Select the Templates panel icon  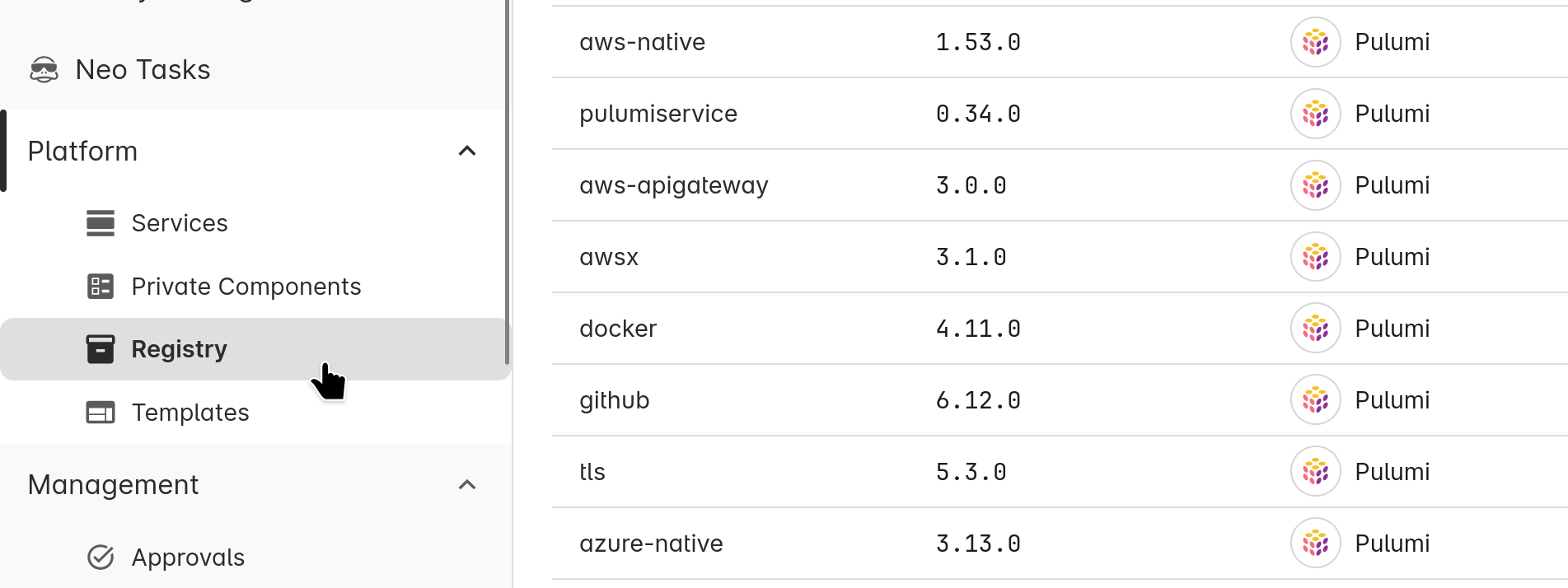(x=100, y=412)
